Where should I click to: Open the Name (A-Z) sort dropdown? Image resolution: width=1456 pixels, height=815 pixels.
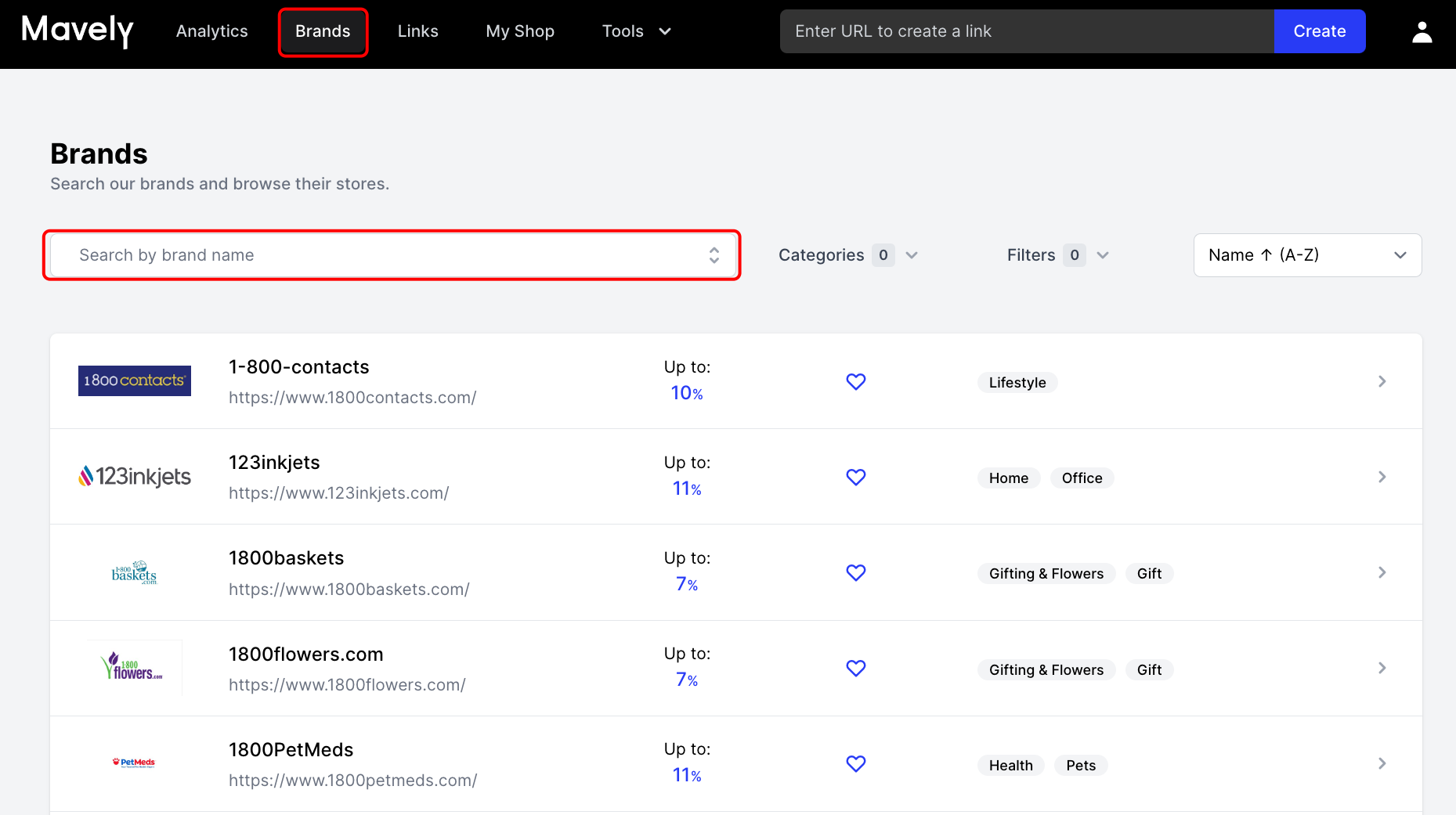[x=1307, y=255]
